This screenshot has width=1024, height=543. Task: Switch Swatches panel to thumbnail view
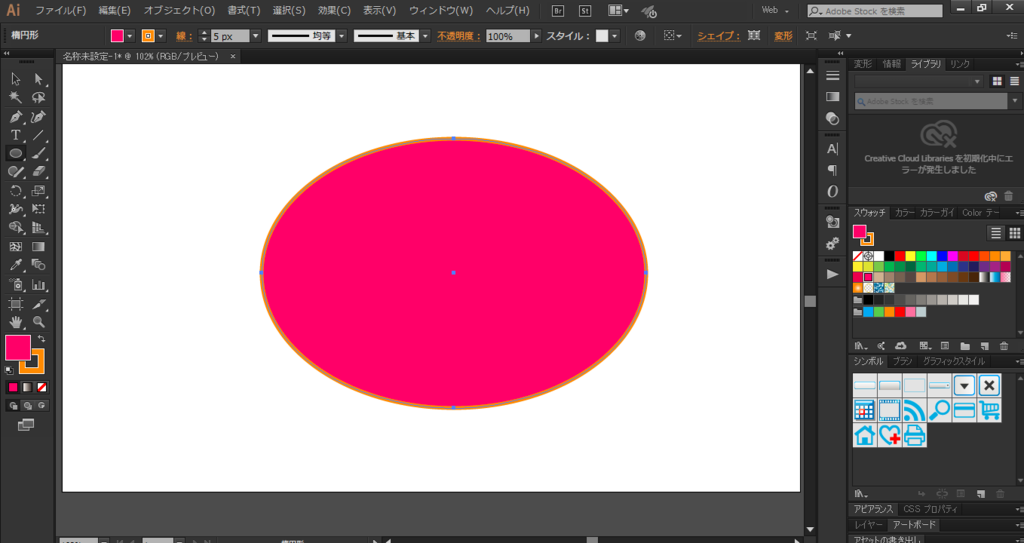pos(1014,233)
